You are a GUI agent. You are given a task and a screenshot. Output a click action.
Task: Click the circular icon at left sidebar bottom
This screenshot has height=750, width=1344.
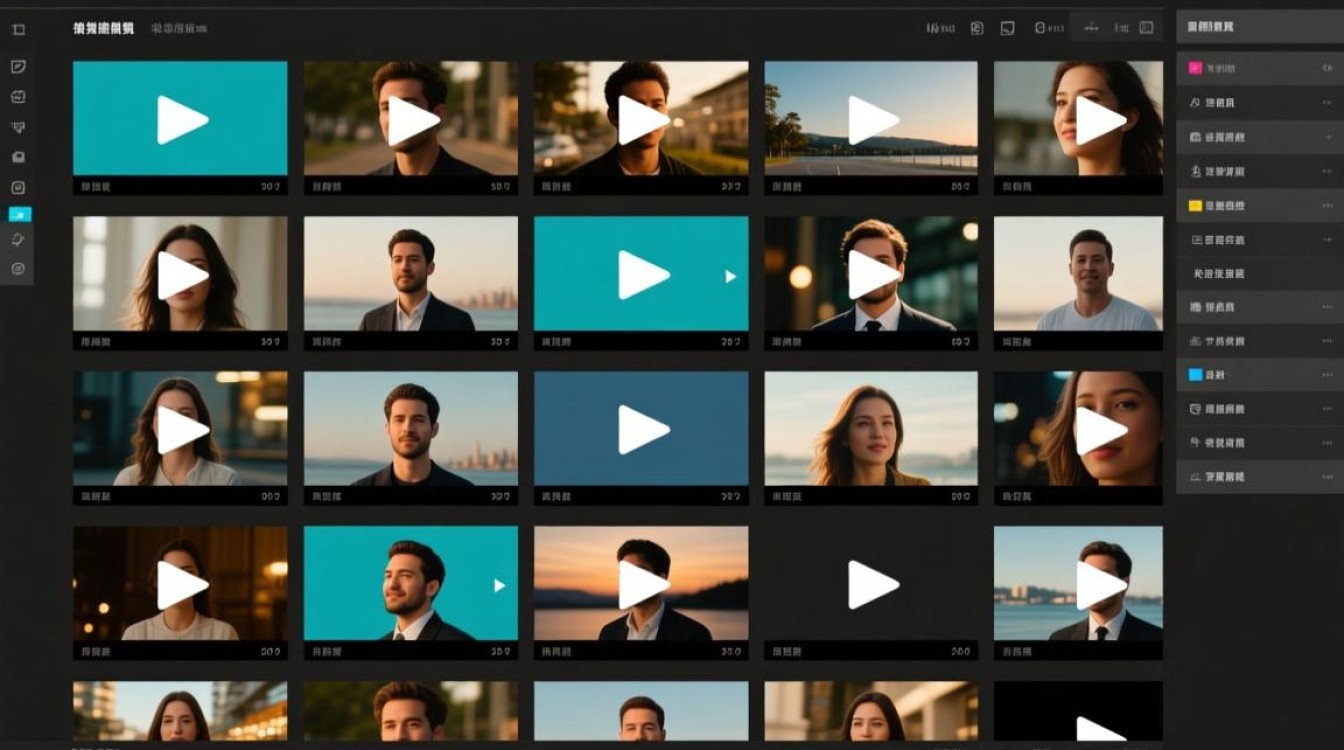click(18, 269)
